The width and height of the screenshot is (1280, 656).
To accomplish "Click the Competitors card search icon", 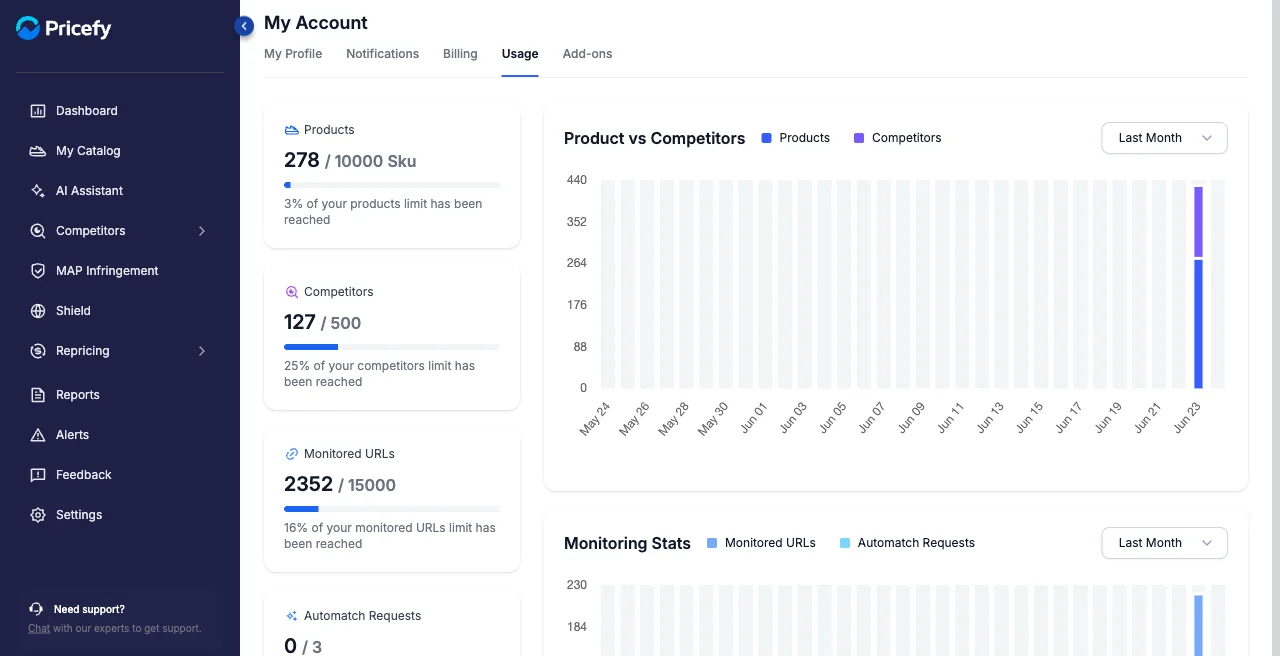I will coord(291,292).
